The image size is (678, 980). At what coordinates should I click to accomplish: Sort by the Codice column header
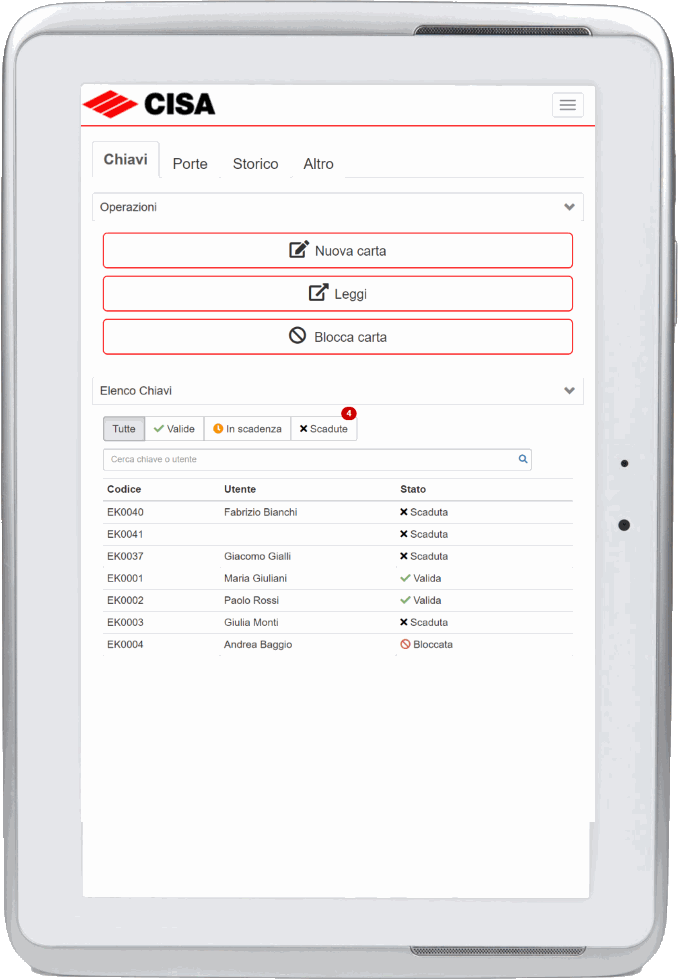pos(124,489)
